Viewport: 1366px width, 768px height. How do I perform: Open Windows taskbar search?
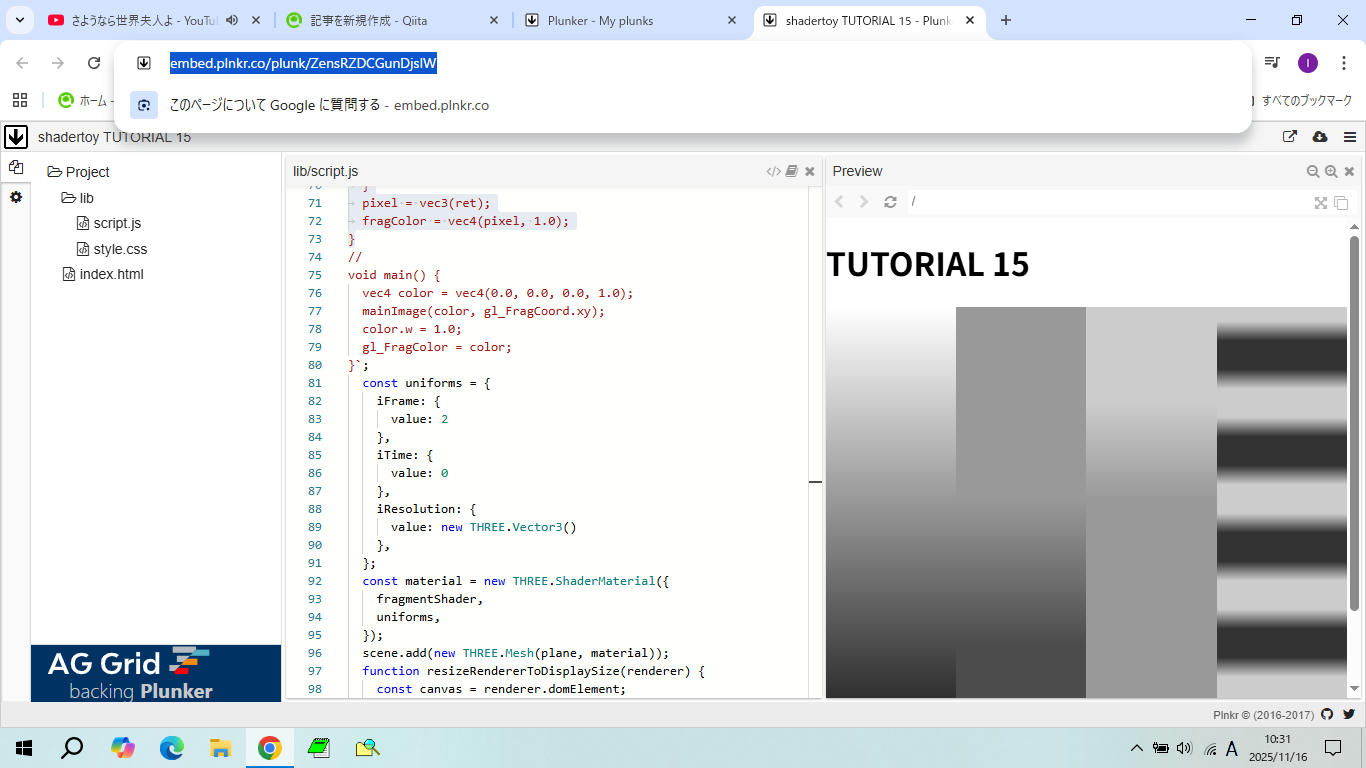pyautogui.click(x=72, y=748)
